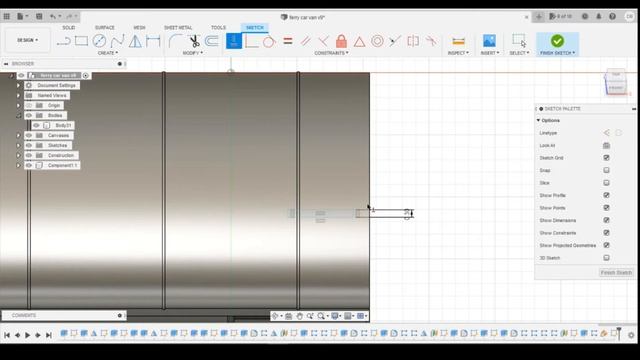
Task: Toggle the Show Constraints checkbox
Action: [607, 233]
